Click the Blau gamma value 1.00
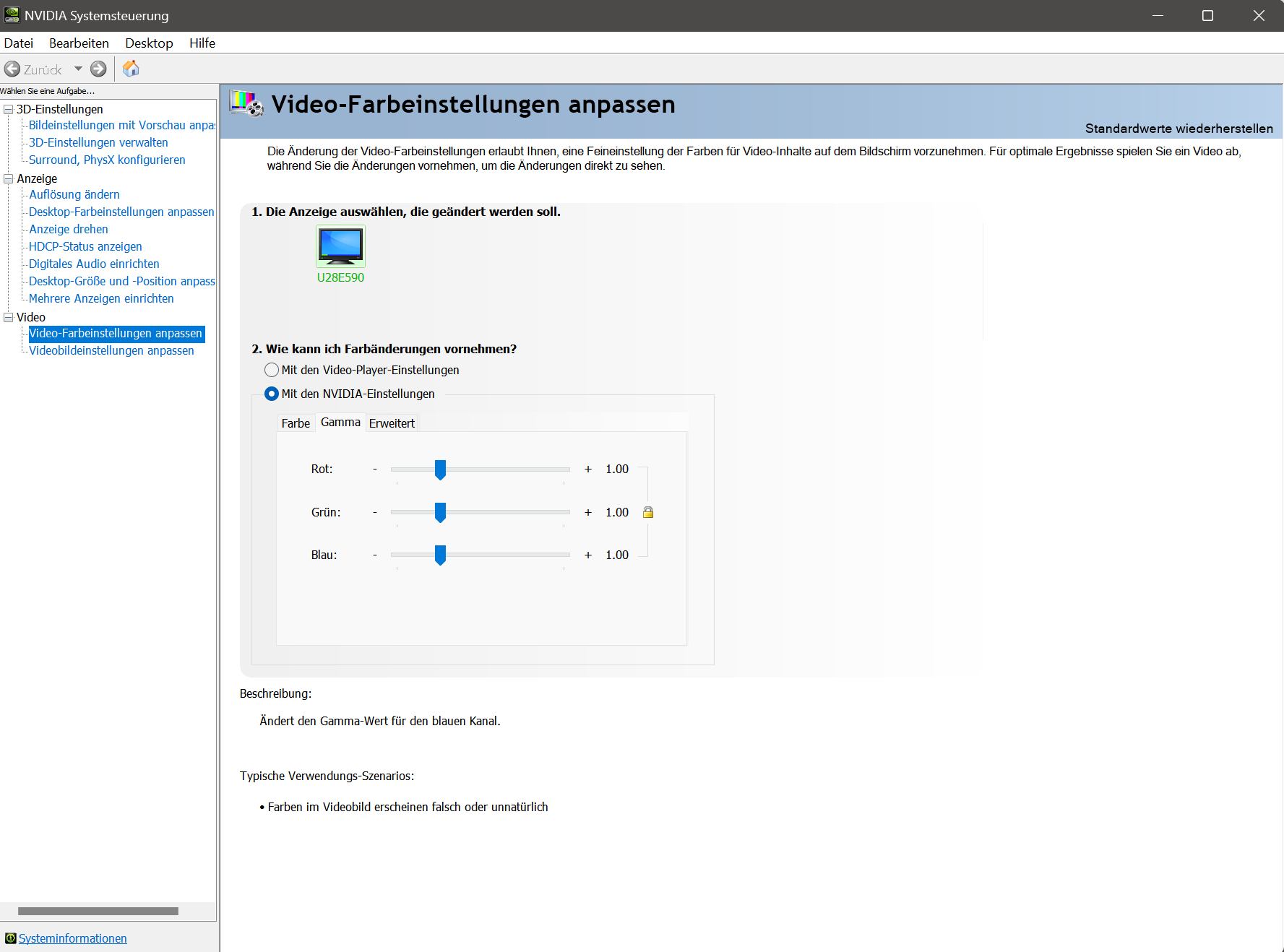Screen dimensions: 1284x952 click(x=617, y=555)
